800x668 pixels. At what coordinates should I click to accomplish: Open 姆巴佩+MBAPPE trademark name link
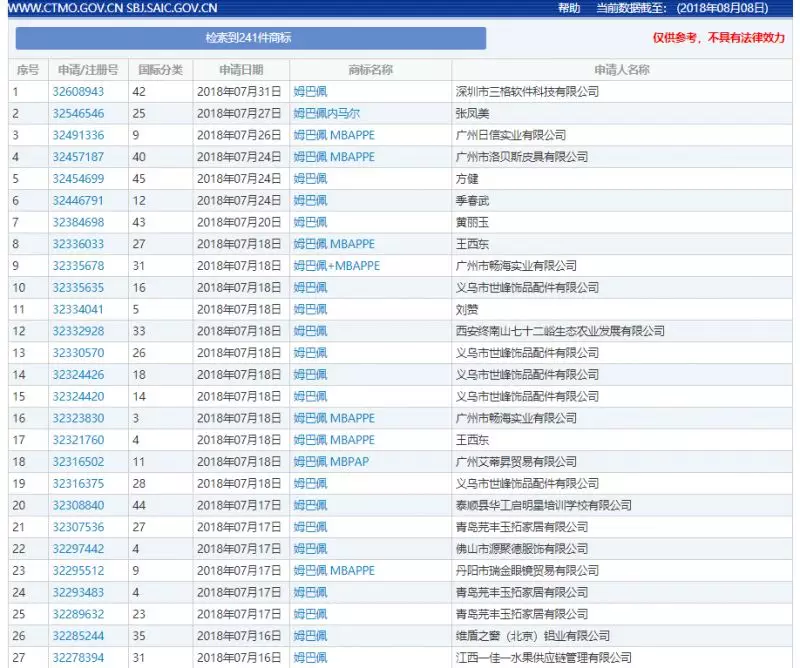(x=337, y=266)
